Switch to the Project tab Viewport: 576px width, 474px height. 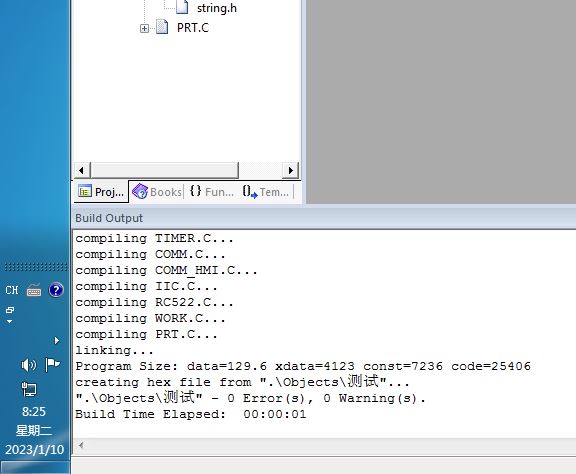pos(101,192)
